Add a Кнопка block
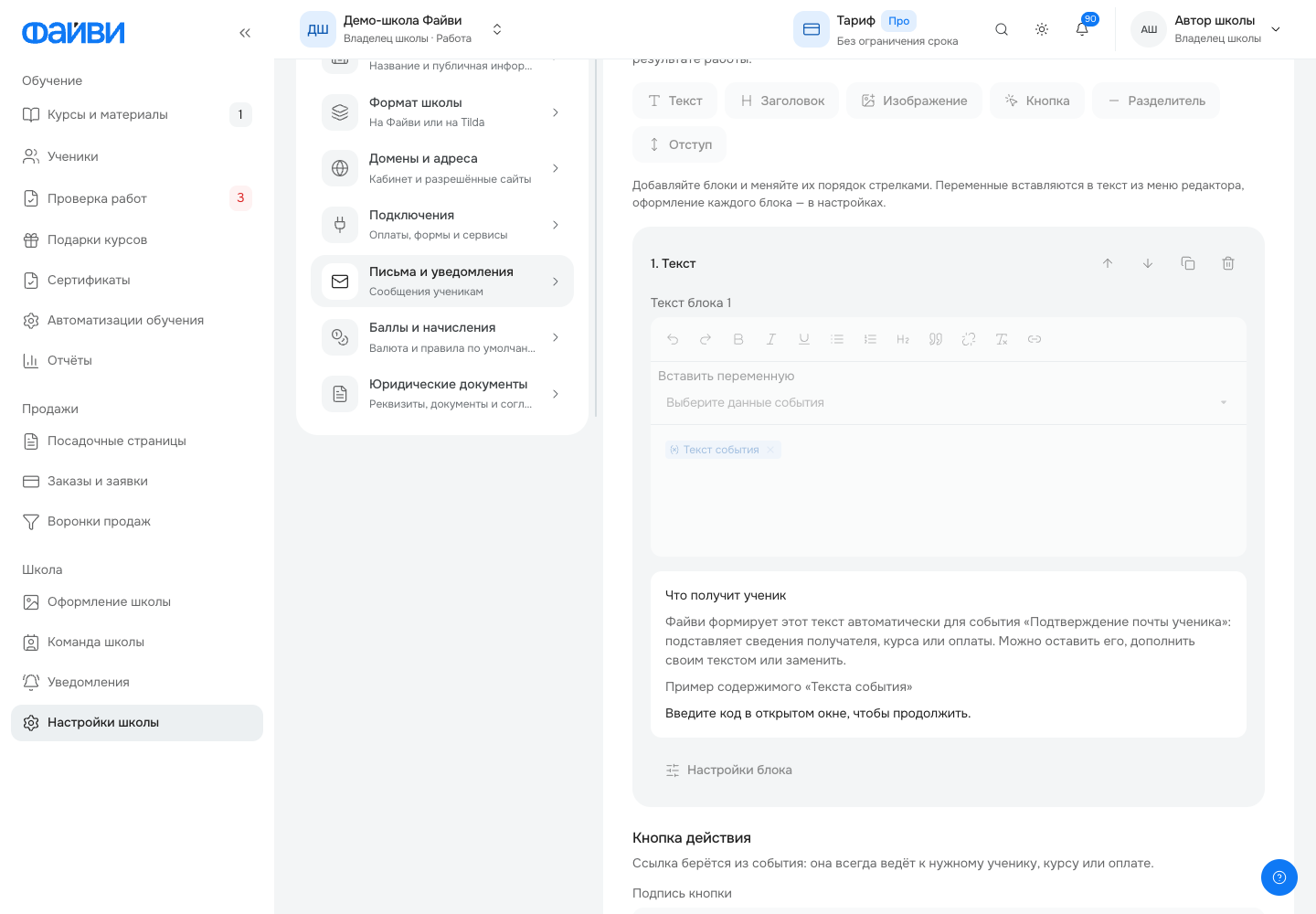This screenshot has height=914, width=1316. 1037,101
